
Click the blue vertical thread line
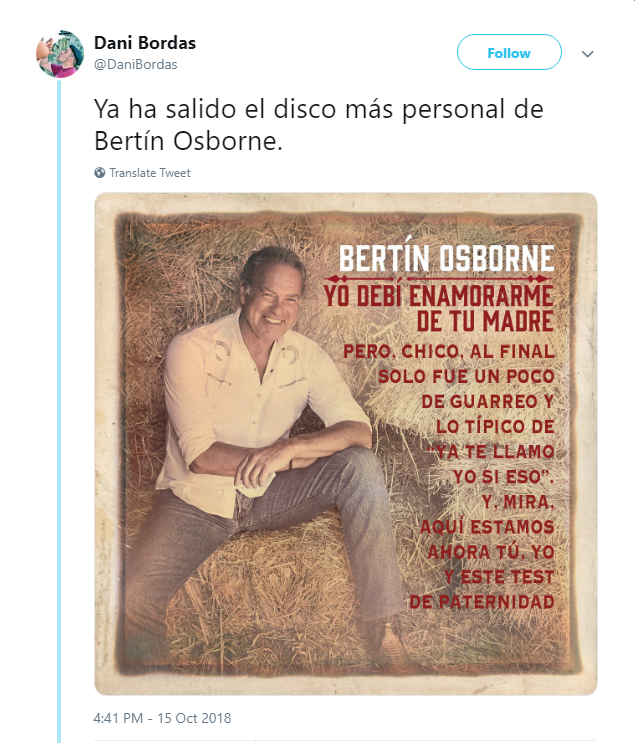pos(59,410)
